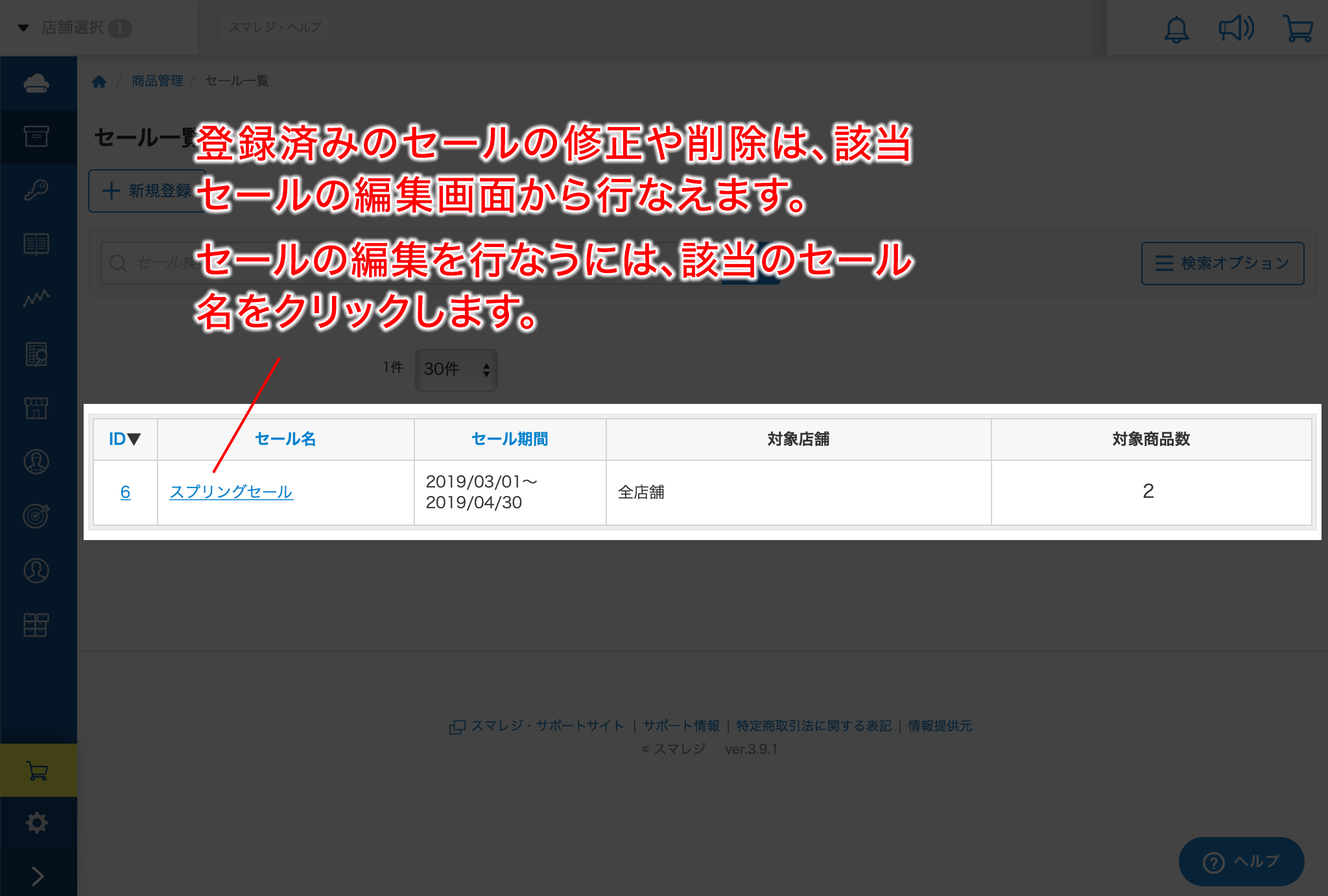Expand the sidebar with the arrow icon
This screenshot has height=896, width=1328.
(38, 876)
